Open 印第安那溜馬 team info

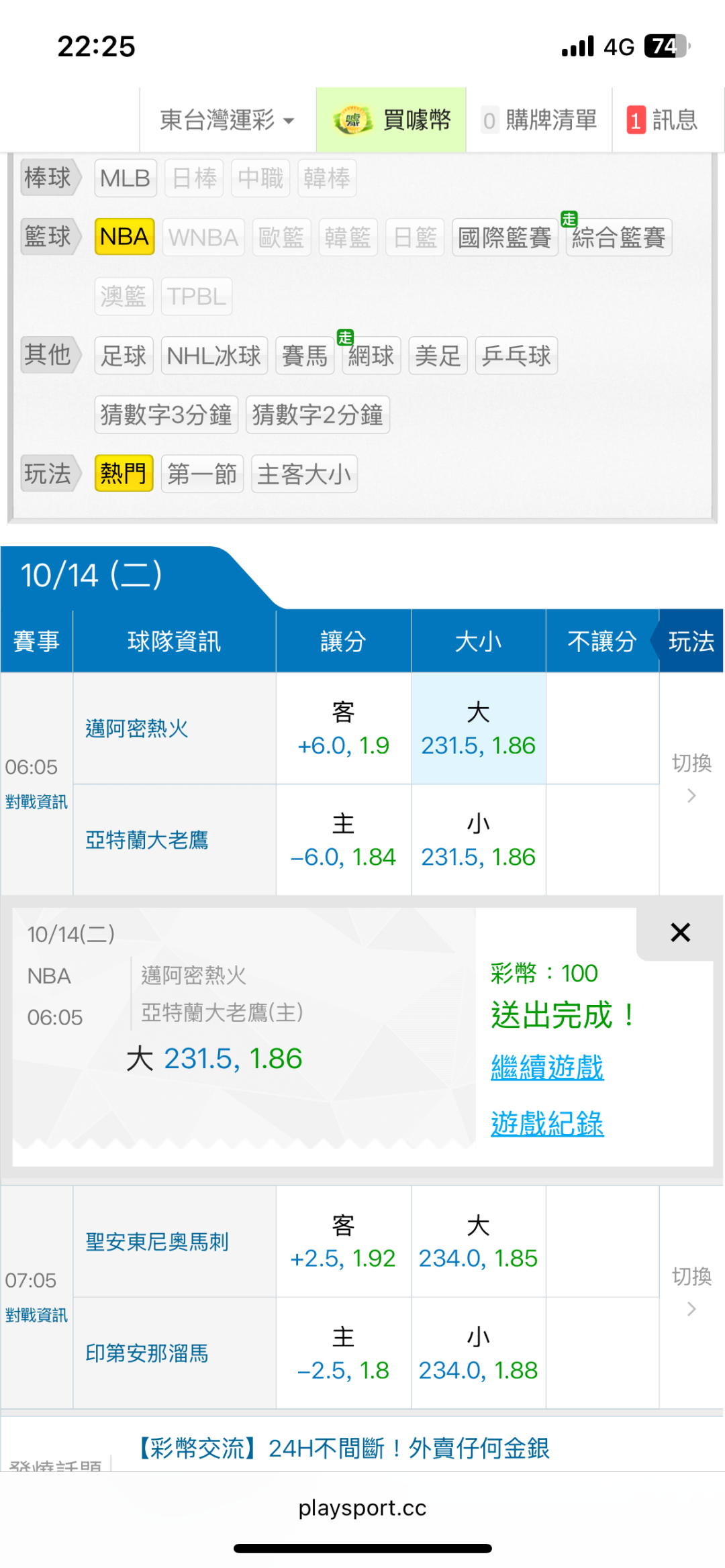[147, 1353]
